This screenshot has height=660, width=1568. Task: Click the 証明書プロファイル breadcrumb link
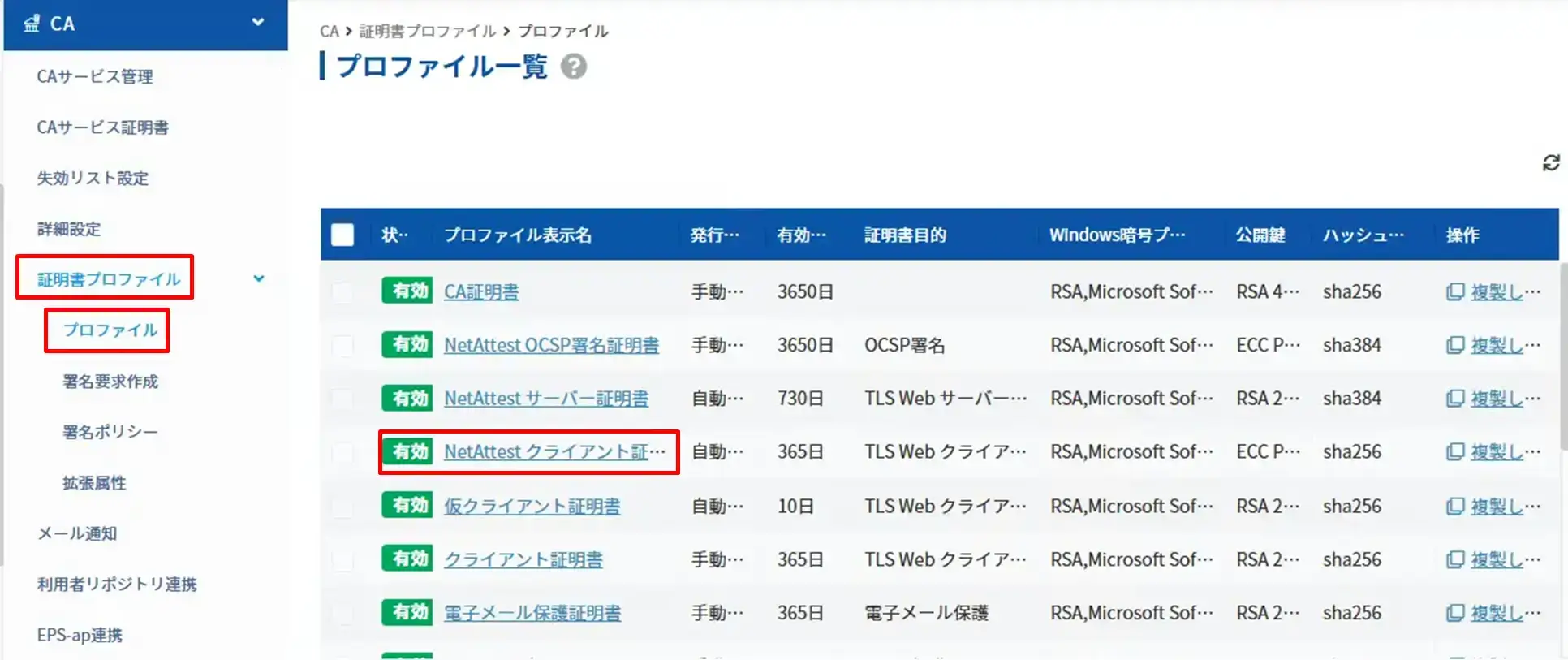(427, 31)
